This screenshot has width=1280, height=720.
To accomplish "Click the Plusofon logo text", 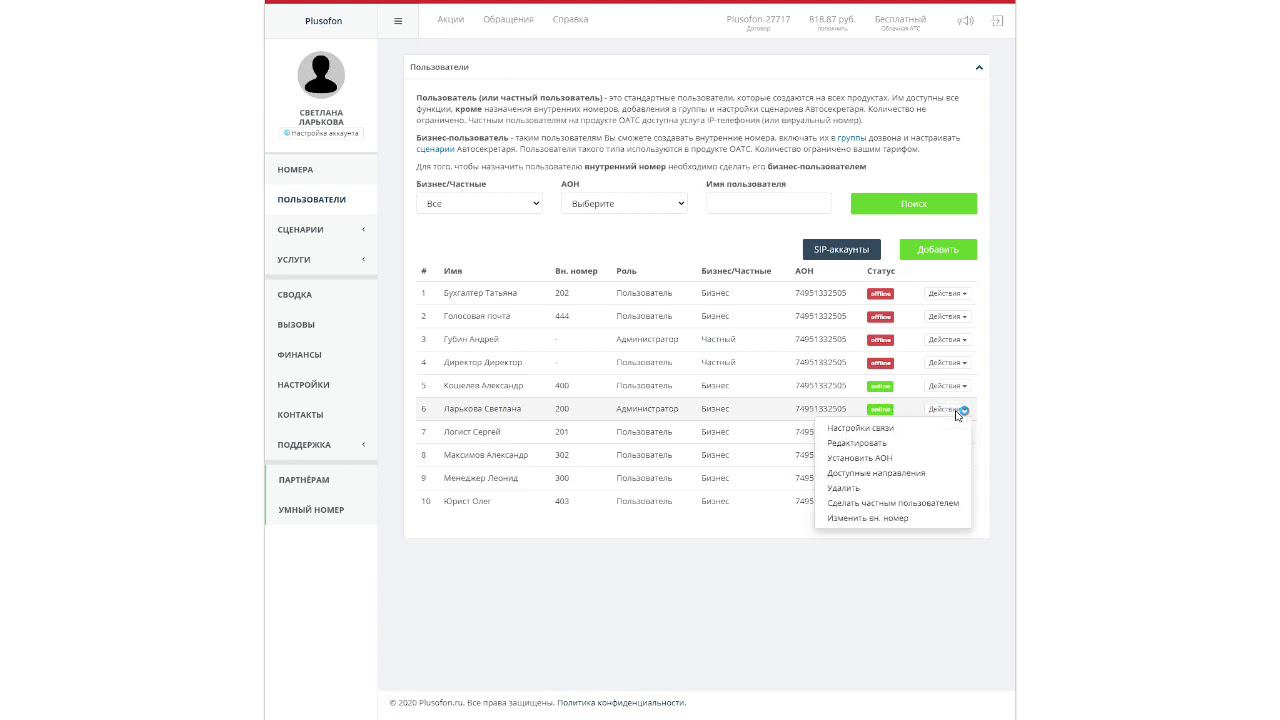I will (323, 21).
